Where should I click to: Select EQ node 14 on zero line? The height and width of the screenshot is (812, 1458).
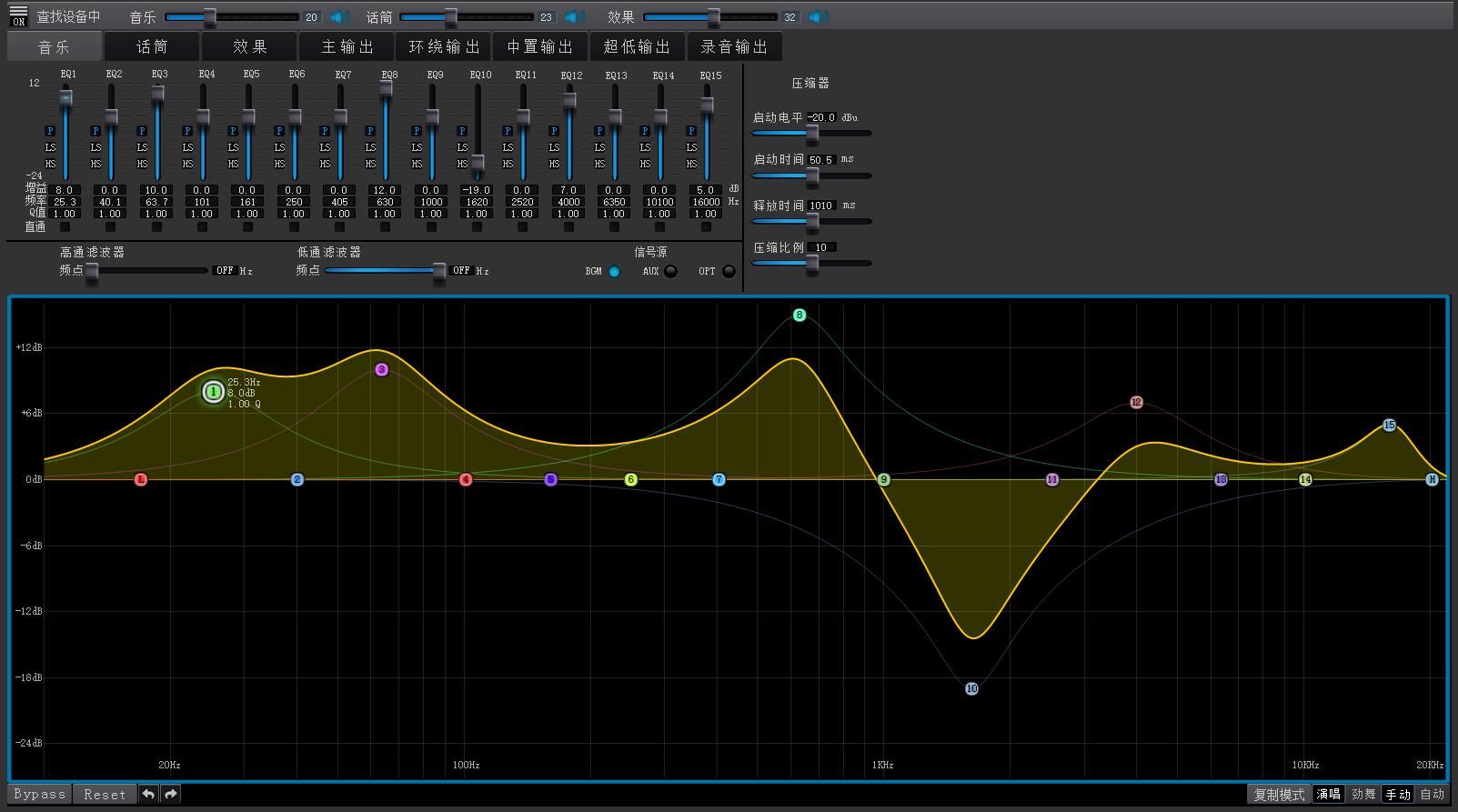(1305, 479)
